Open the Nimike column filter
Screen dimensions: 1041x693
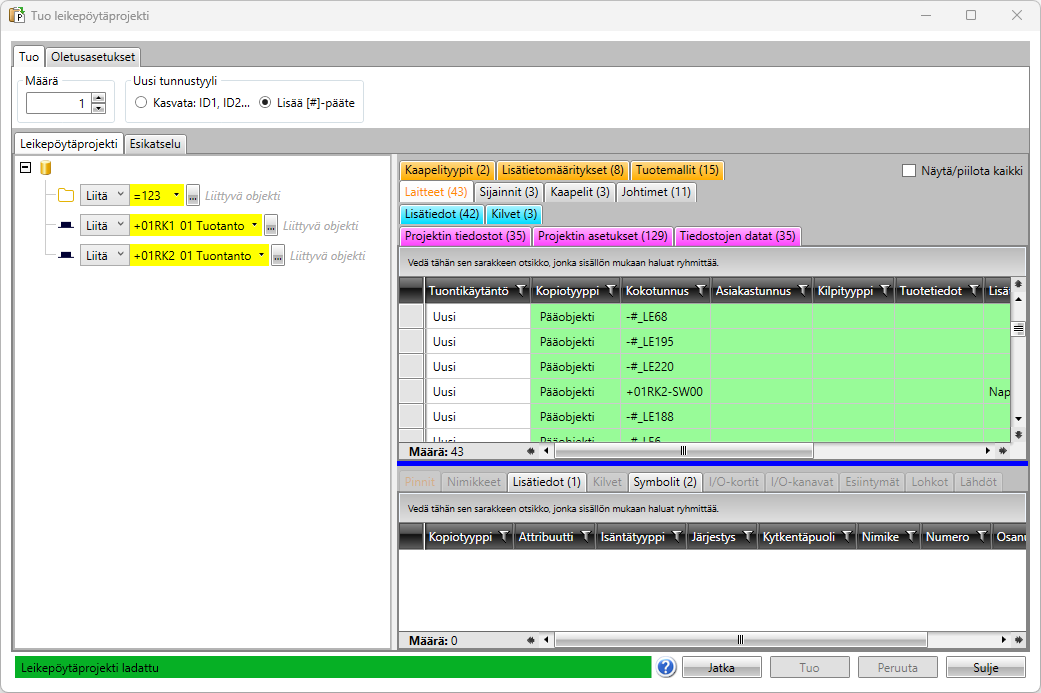point(910,537)
